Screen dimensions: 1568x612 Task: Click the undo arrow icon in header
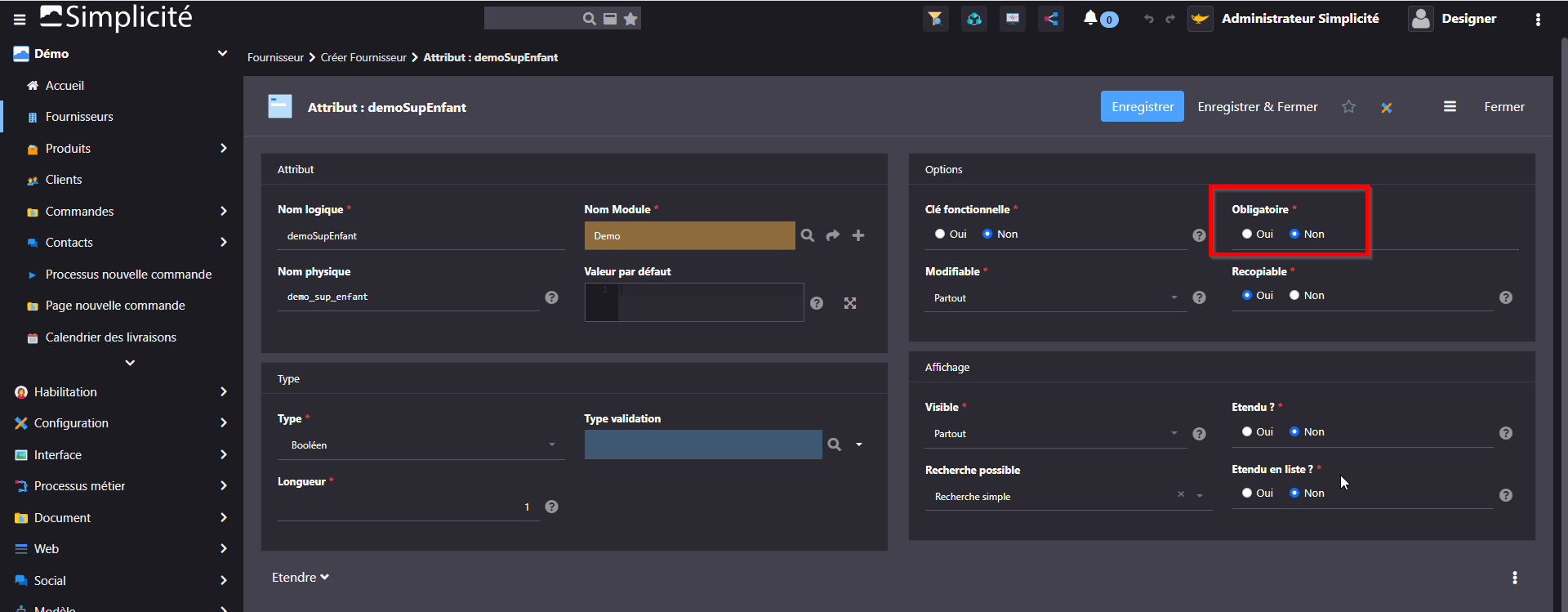(1149, 19)
